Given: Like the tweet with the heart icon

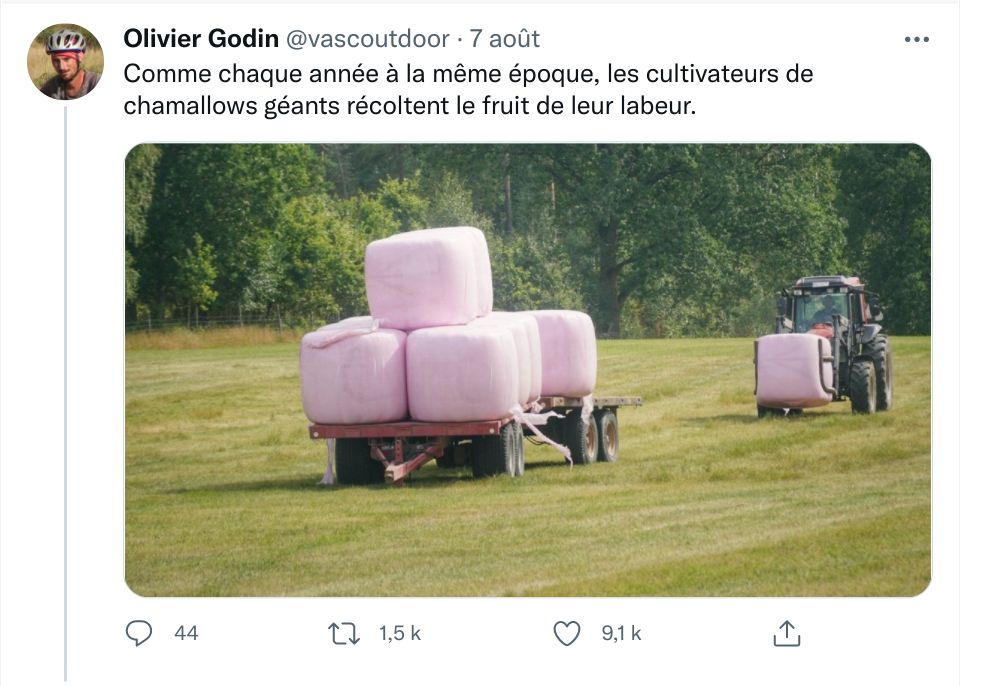Looking at the screenshot, I should [567, 633].
